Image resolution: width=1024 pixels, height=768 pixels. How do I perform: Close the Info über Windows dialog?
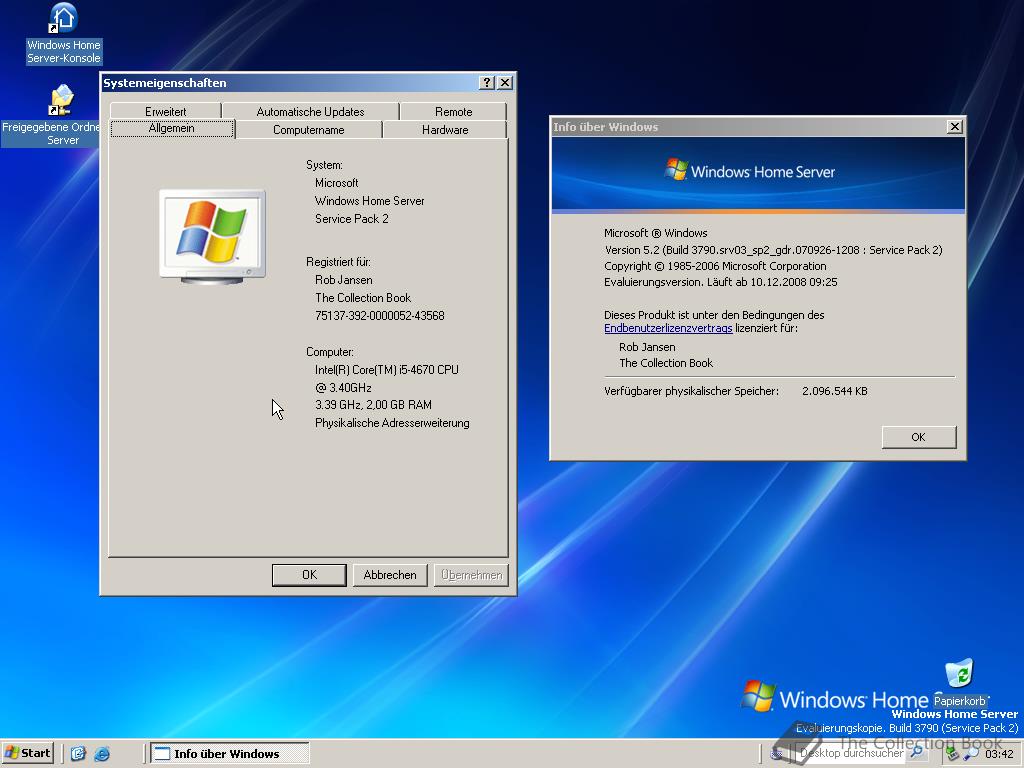[955, 127]
